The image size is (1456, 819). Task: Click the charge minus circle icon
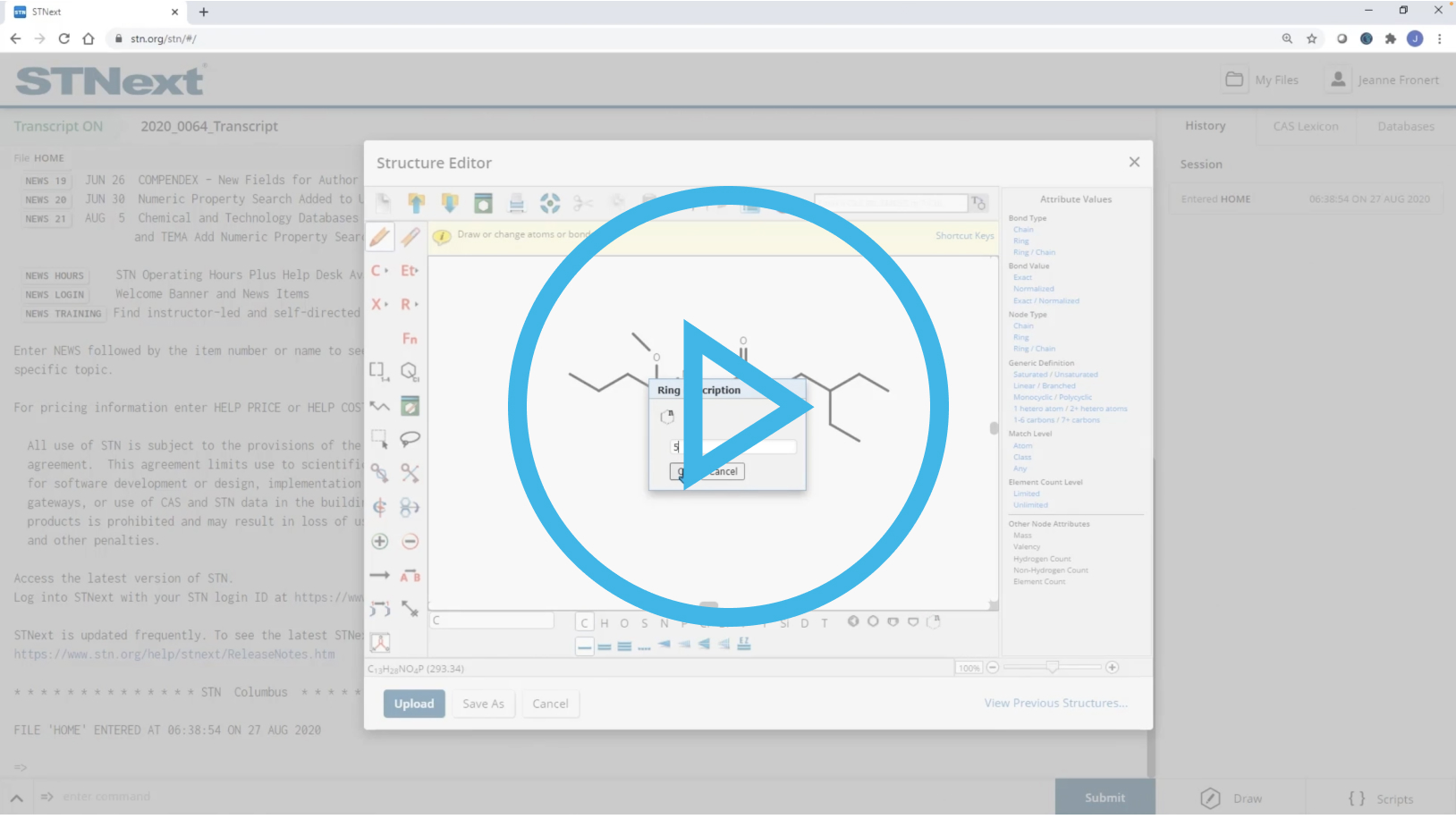410,541
